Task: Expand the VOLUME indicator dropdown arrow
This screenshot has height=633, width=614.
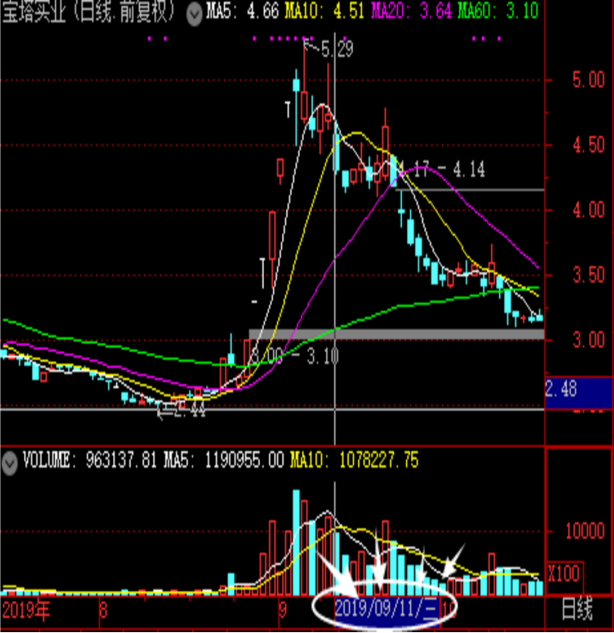Action: coord(9,463)
